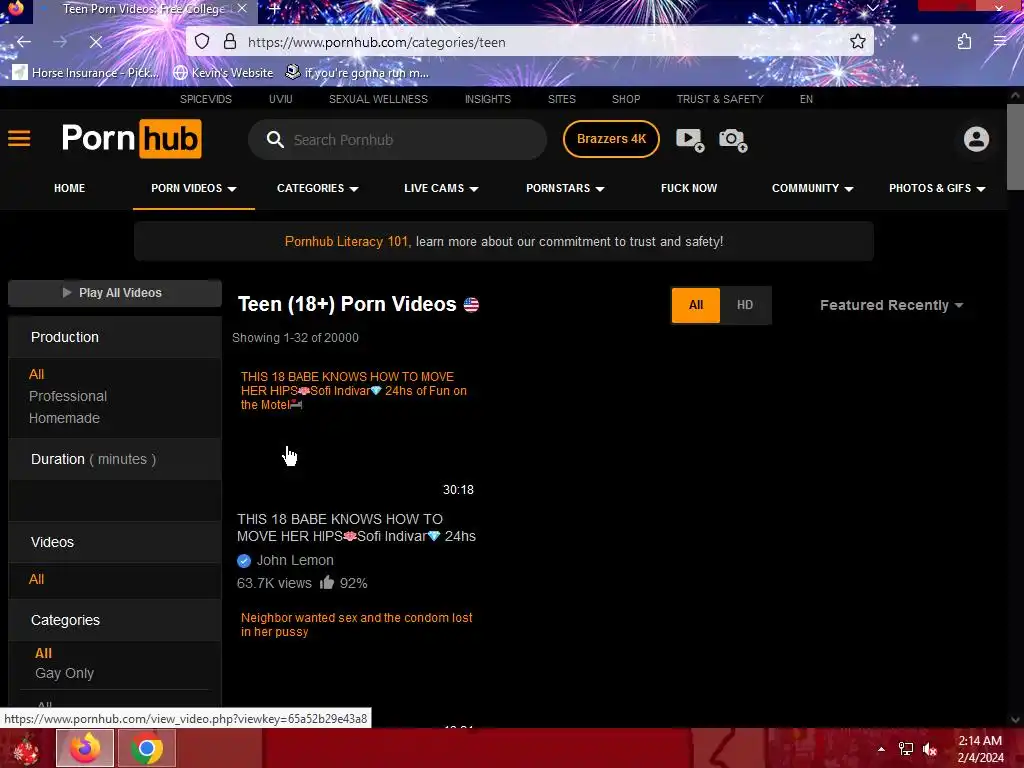Viewport: 1024px width, 768px height.
Task: Open the user account avatar icon
Action: point(976,139)
